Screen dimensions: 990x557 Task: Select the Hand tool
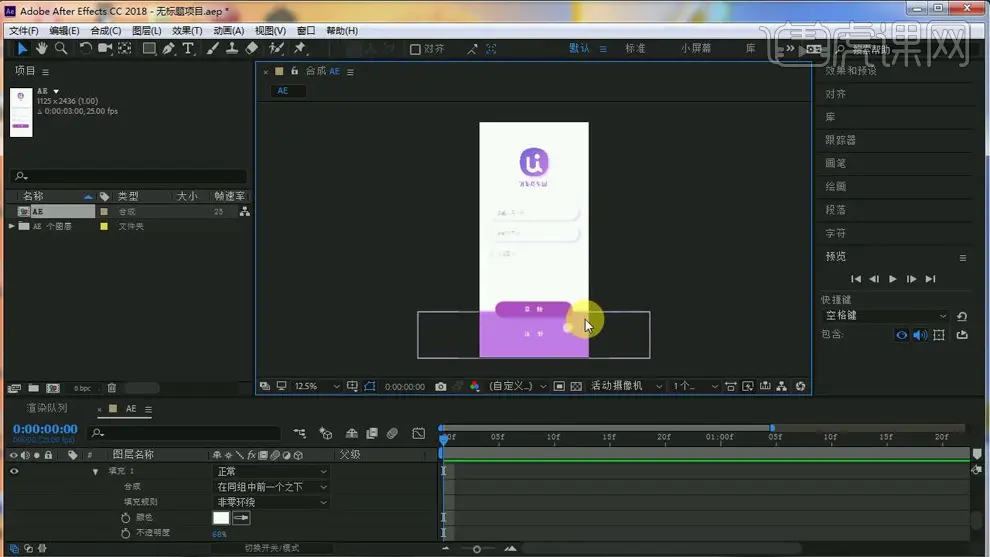[42, 48]
